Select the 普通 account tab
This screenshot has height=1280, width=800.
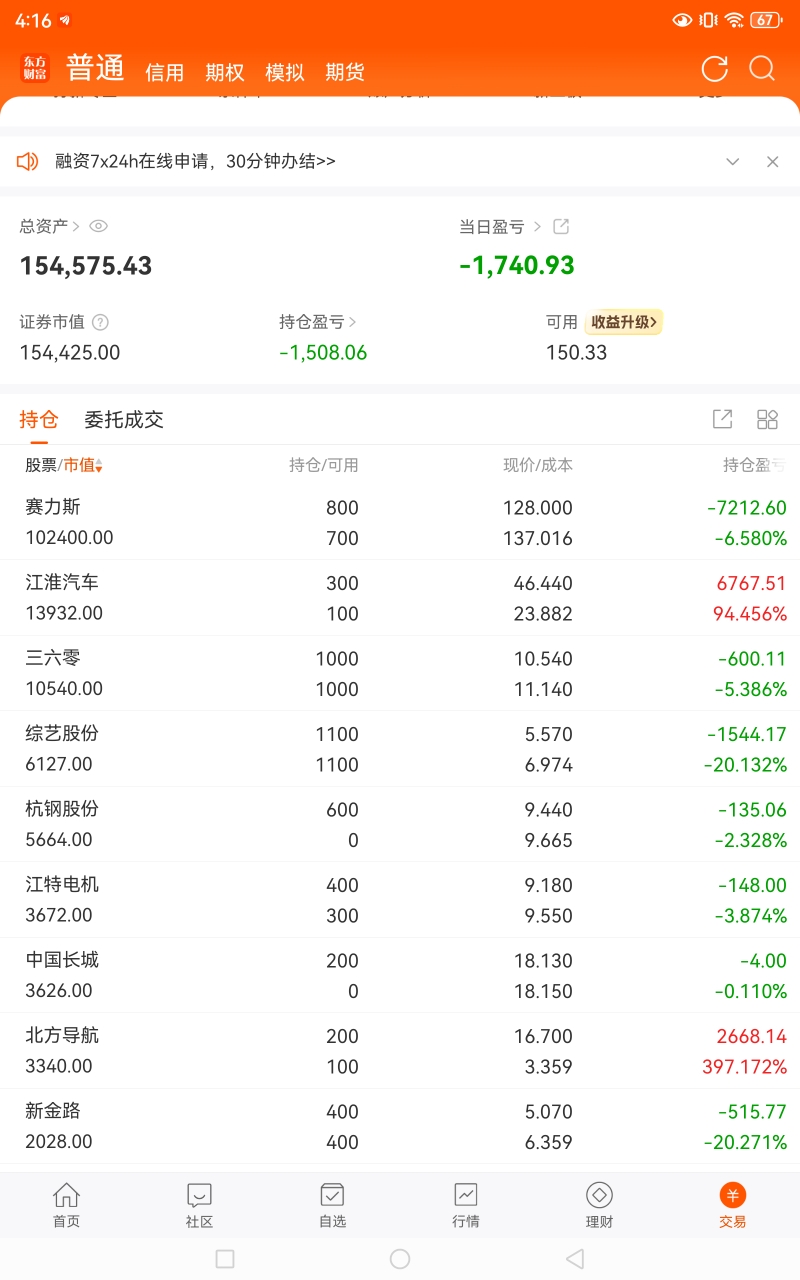pyautogui.click(x=95, y=68)
